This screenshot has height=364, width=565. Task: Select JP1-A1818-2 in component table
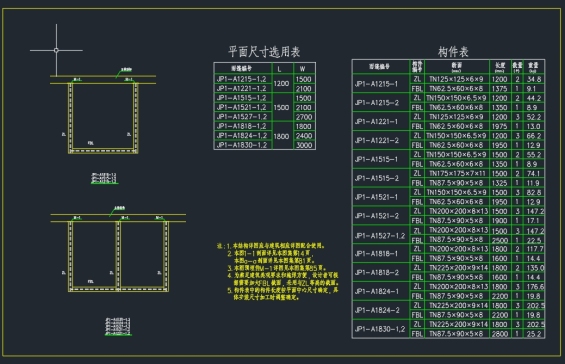[377, 272]
